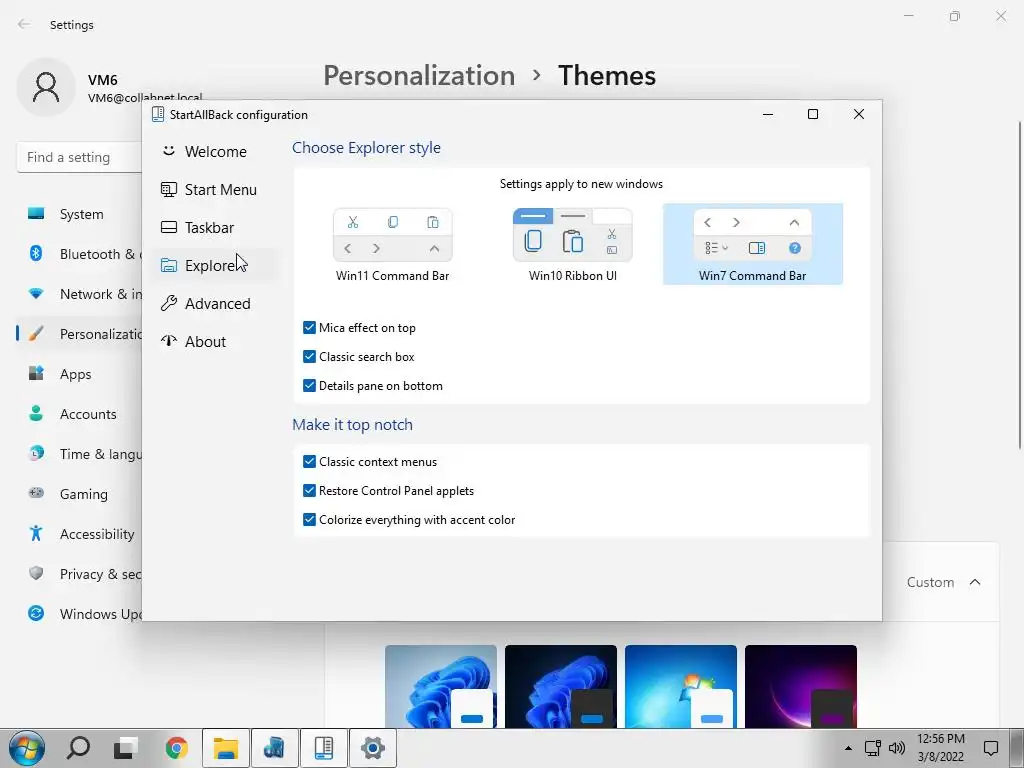Open Bluetooth settings in Settings sidebar
This screenshot has height=768, width=1024.
[x=78, y=254]
